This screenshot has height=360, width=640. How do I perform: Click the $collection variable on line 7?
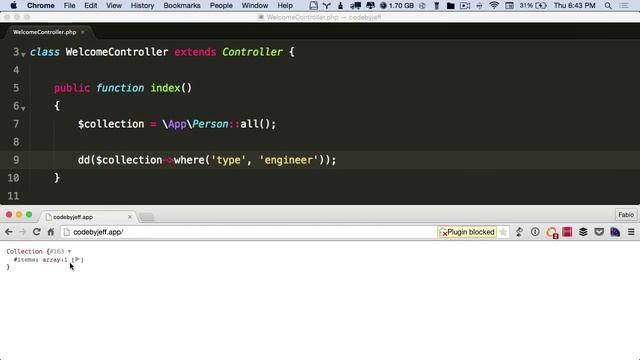(111, 124)
